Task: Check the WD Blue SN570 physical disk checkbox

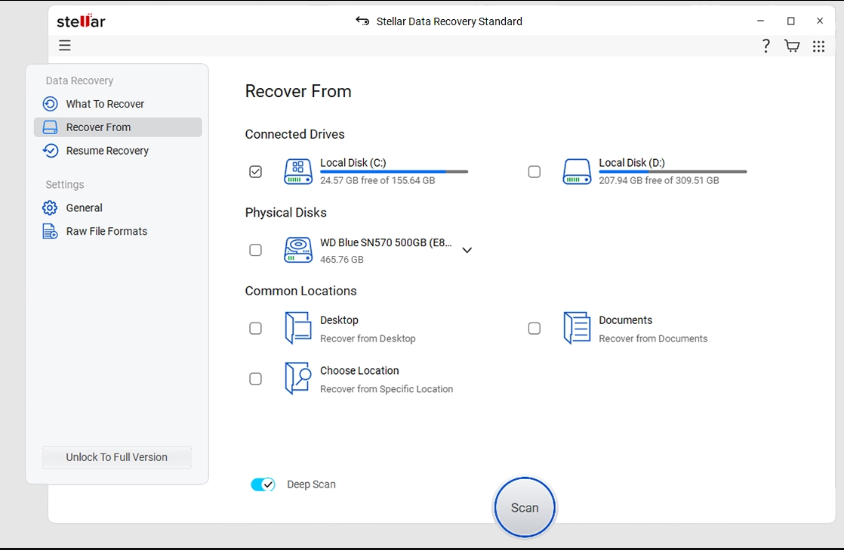Action: (256, 250)
